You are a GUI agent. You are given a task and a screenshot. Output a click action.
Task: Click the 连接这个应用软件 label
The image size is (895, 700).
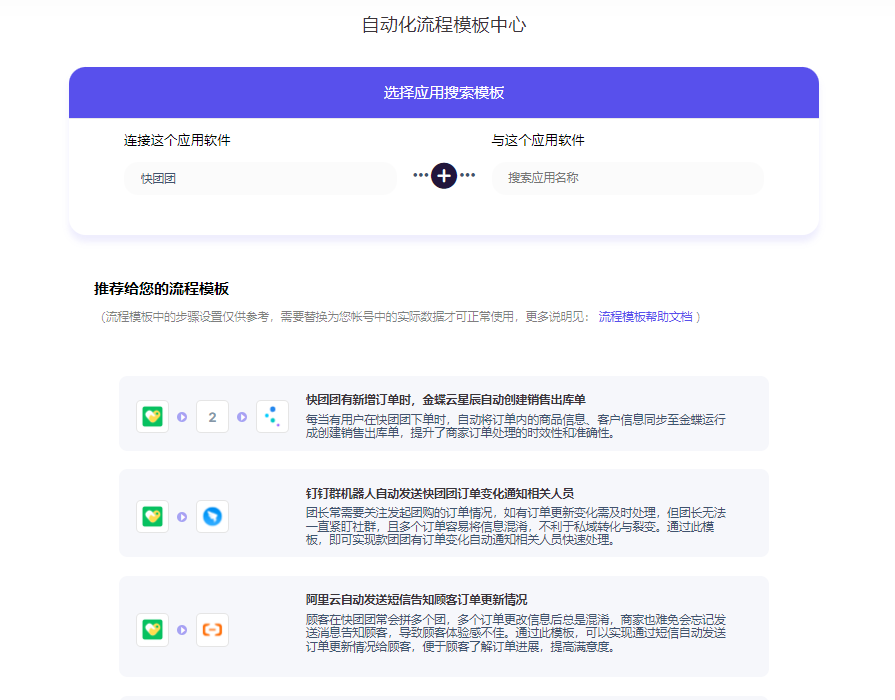point(177,140)
